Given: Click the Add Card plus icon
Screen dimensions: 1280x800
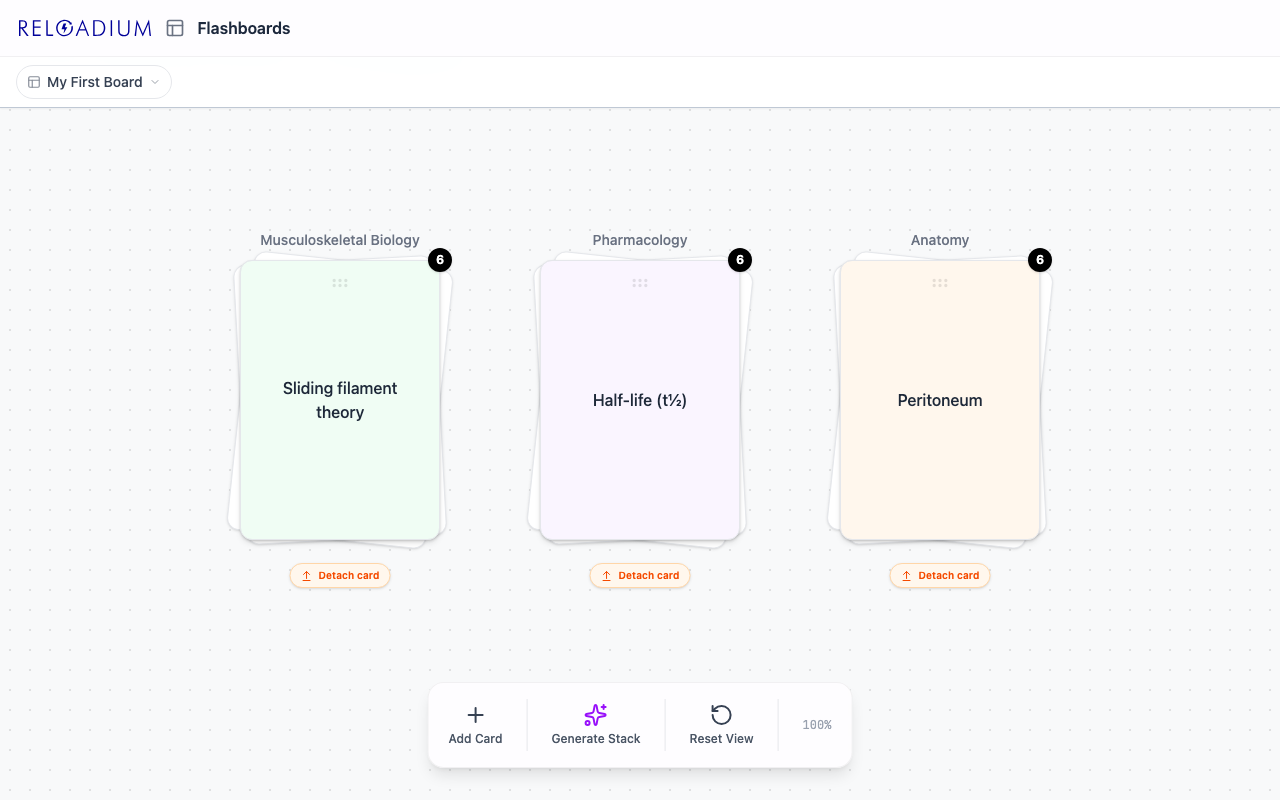Looking at the screenshot, I should coord(475,715).
